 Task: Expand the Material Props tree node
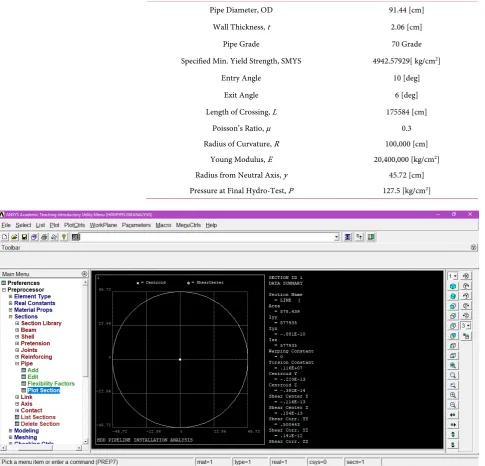coord(10,310)
